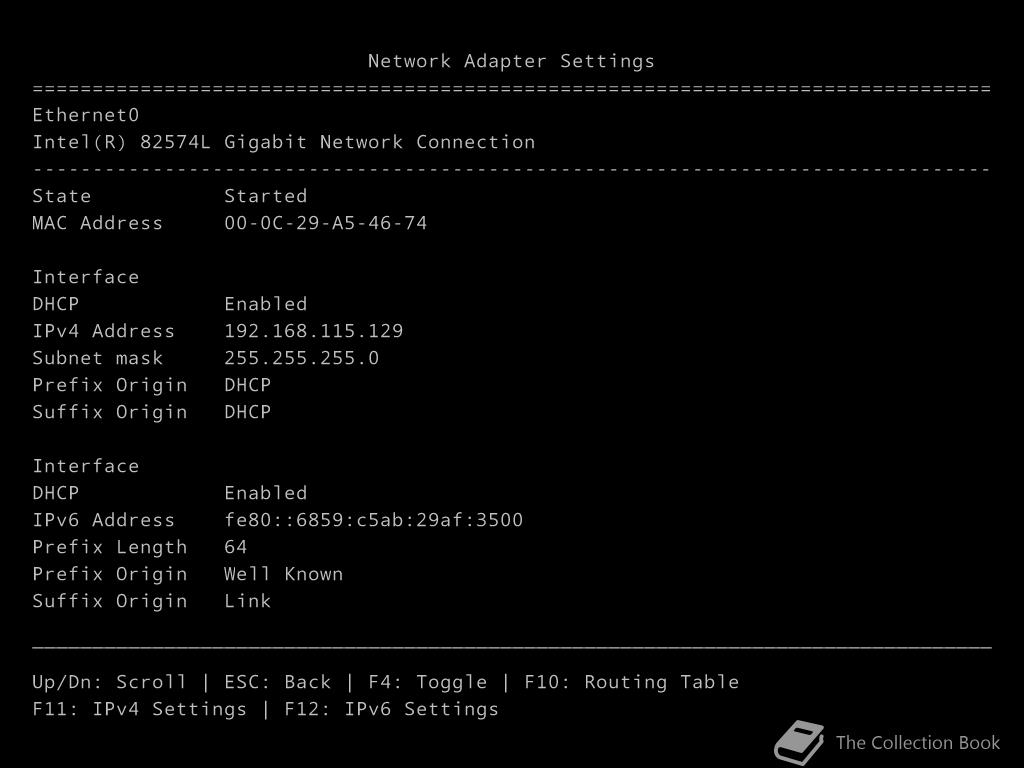
Task: Click the book icon in the watermark
Action: (799, 743)
